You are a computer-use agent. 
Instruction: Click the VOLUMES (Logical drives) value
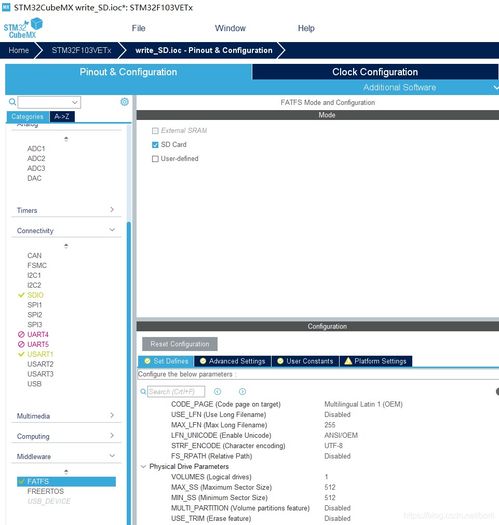coord(326,477)
